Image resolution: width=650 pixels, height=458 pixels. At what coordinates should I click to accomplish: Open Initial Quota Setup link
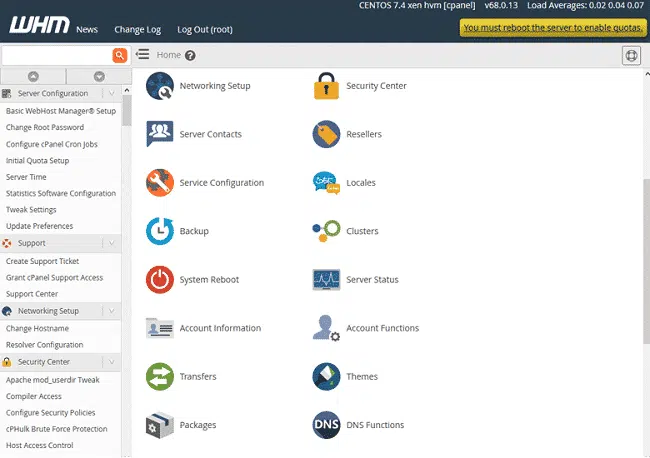[37, 160]
